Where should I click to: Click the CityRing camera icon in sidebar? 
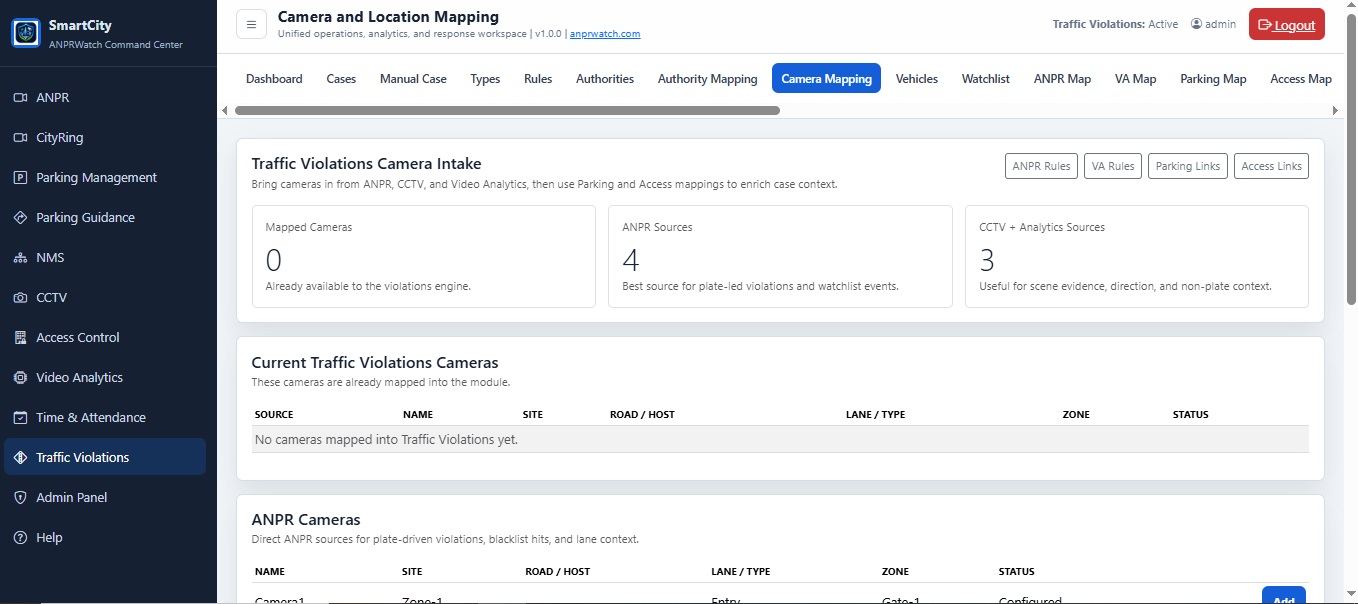tap(20, 138)
